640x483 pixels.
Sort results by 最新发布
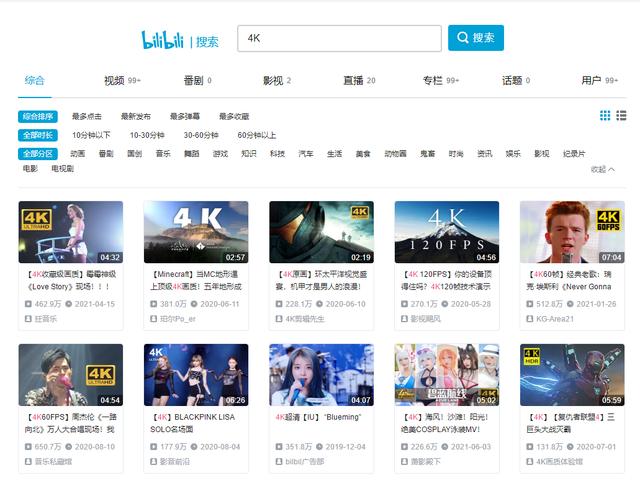coord(136,116)
